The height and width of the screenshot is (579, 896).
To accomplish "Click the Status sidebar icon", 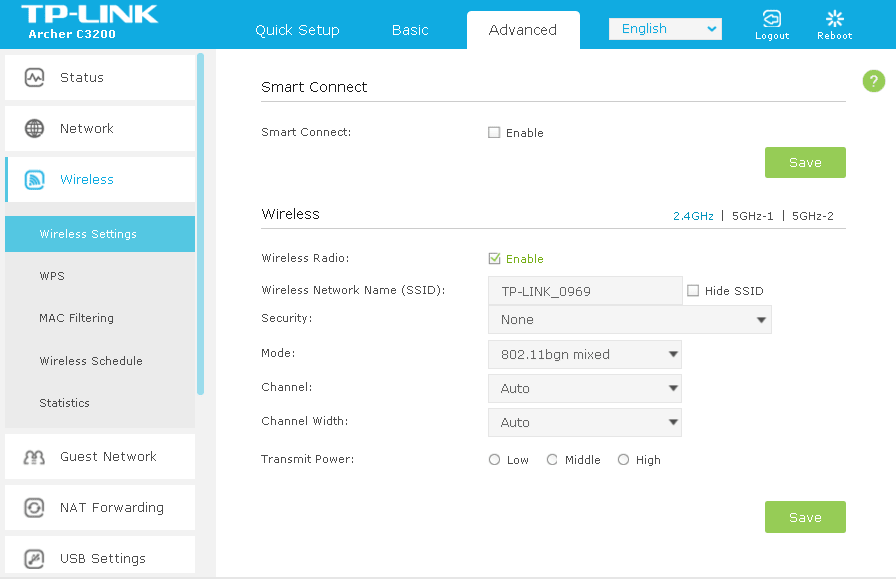I will click(34, 78).
